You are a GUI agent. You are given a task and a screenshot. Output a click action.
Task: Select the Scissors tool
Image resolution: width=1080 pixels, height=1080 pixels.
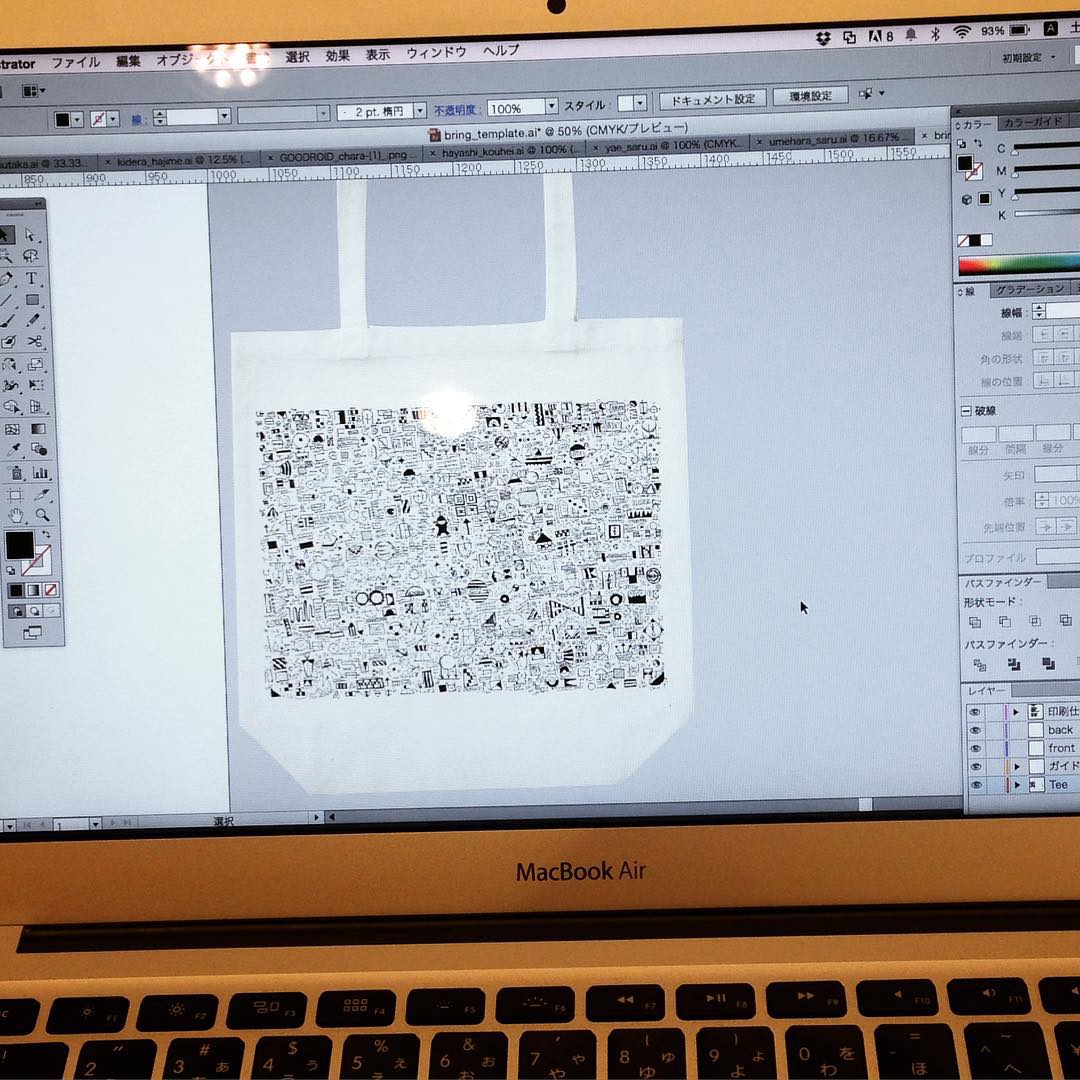[x=35, y=342]
